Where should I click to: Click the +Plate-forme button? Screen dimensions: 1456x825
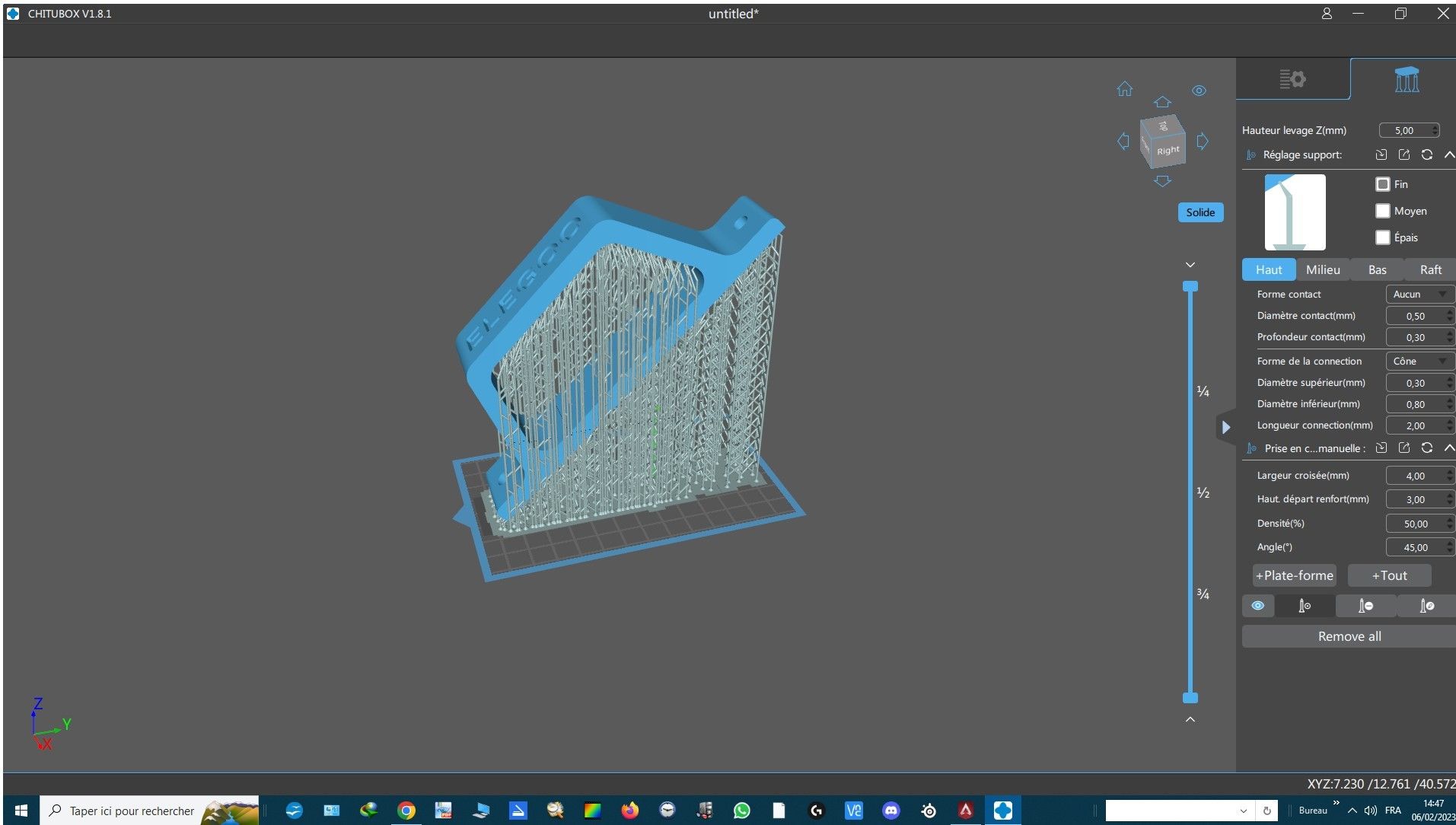coord(1295,575)
